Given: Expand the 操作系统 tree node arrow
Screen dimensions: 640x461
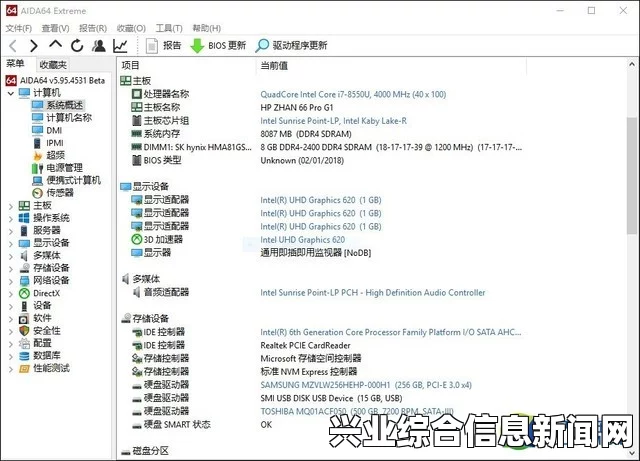Looking at the screenshot, I should pyautogui.click(x=11, y=219).
